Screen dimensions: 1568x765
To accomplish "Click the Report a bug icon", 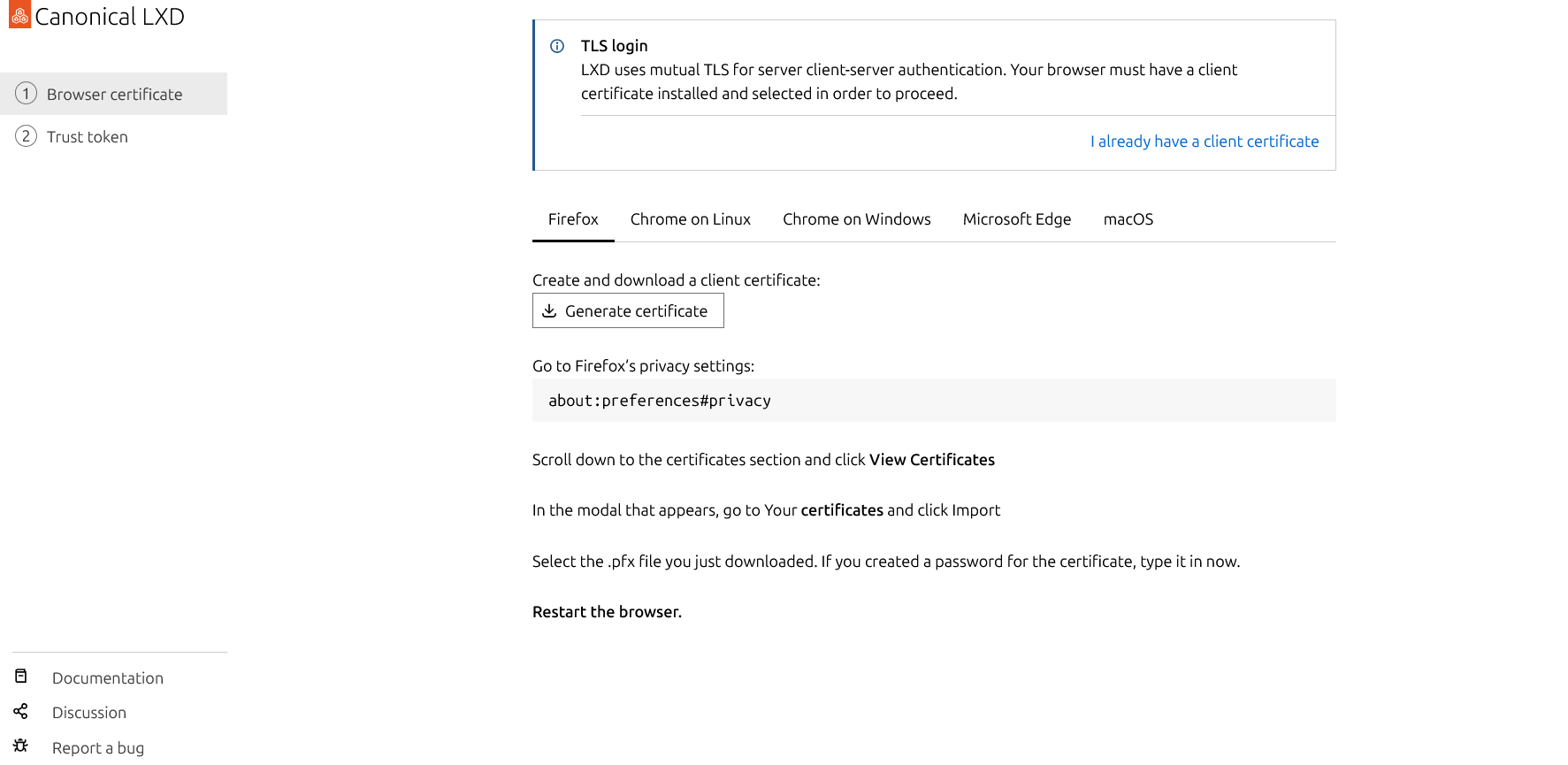I will (x=21, y=746).
